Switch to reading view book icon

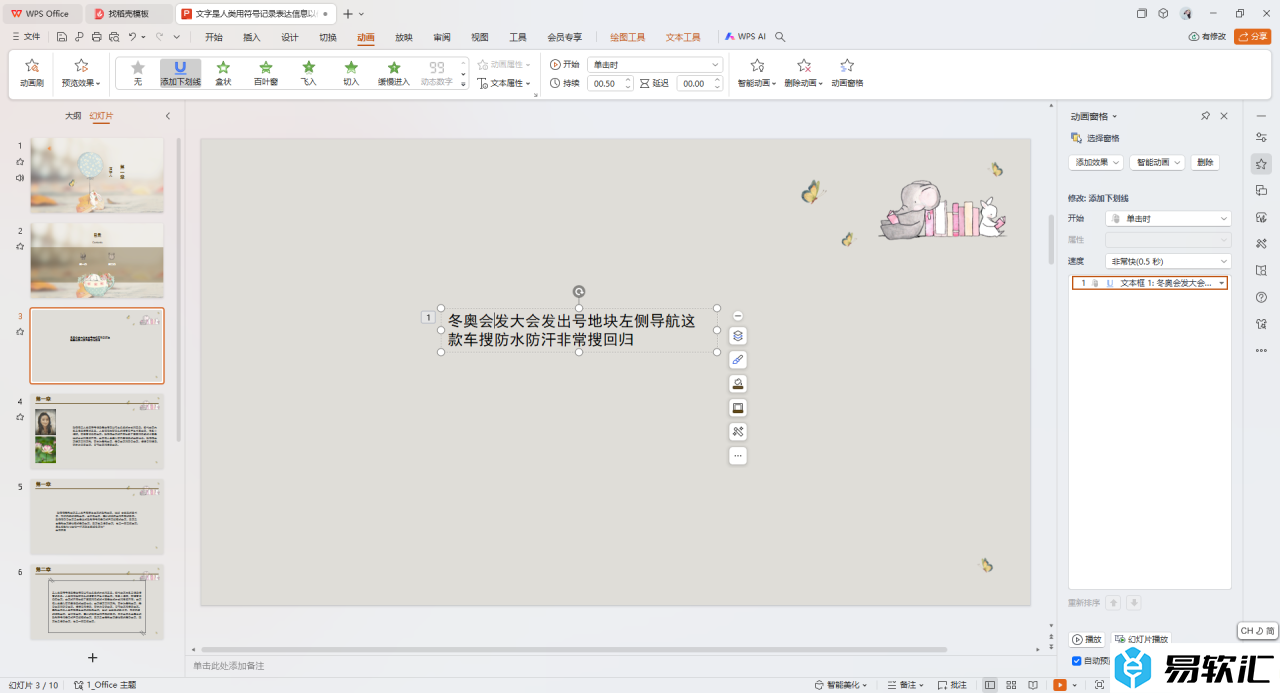click(x=1031, y=685)
